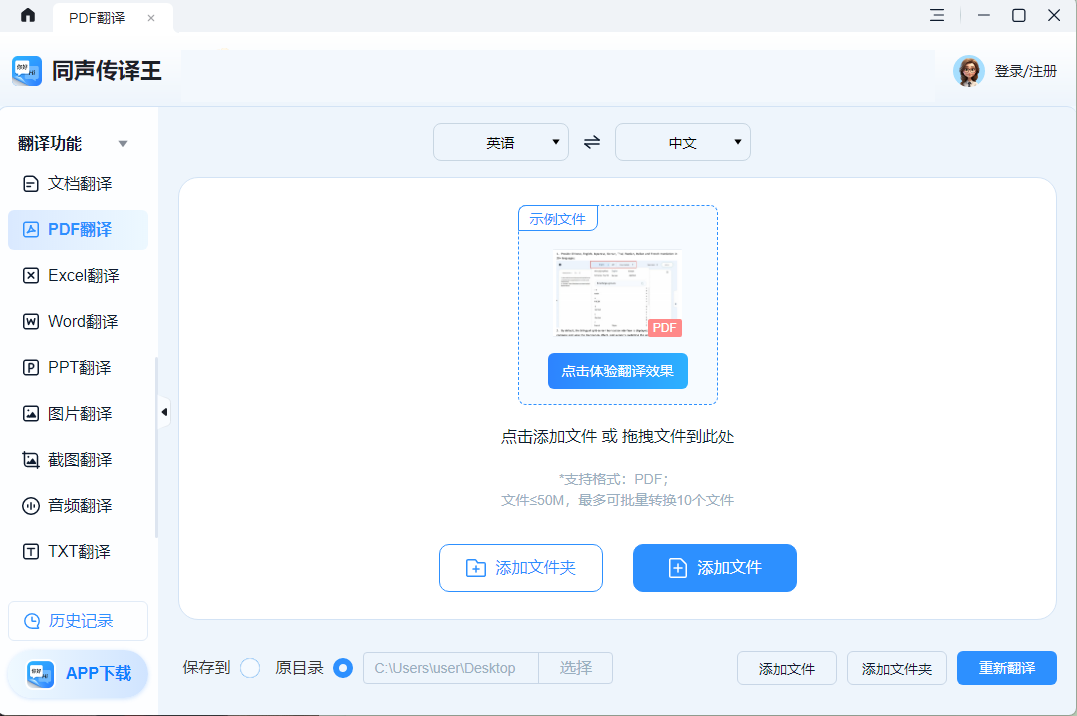
Task: Click bottom bar 添加文件夹 button
Action: pyautogui.click(x=897, y=668)
